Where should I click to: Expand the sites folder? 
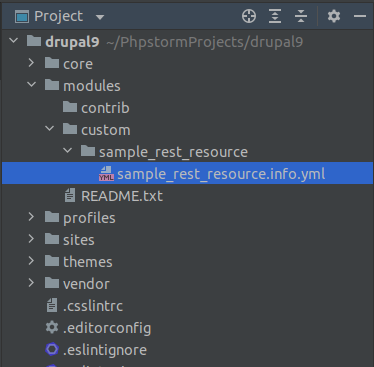31,239
